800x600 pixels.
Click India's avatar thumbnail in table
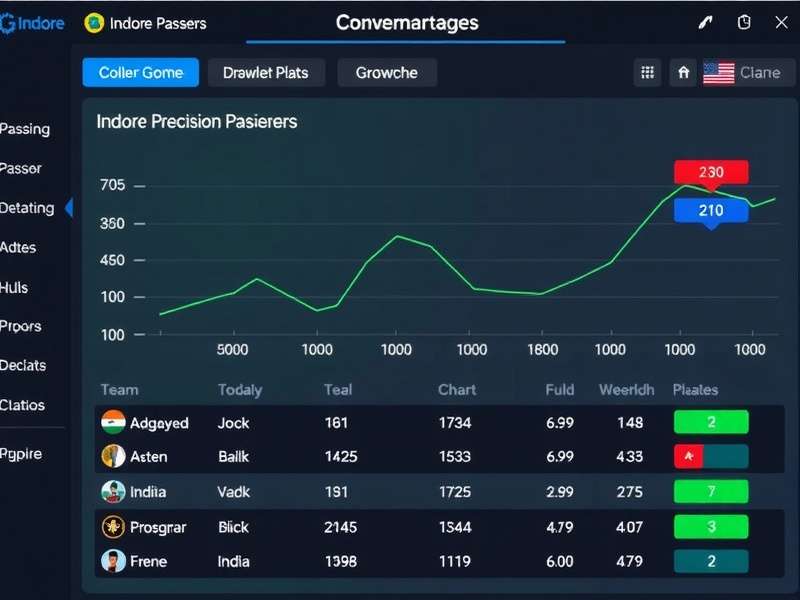click(110, 492)
